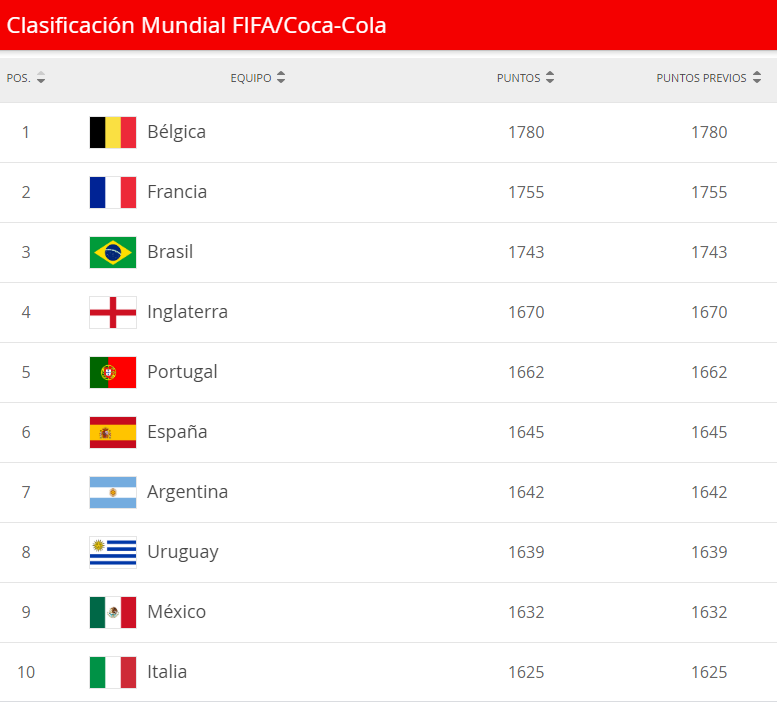Click the Belgium flag icon
The width and height of the screenshot is (777, 703).
click(x=113, y=132)
